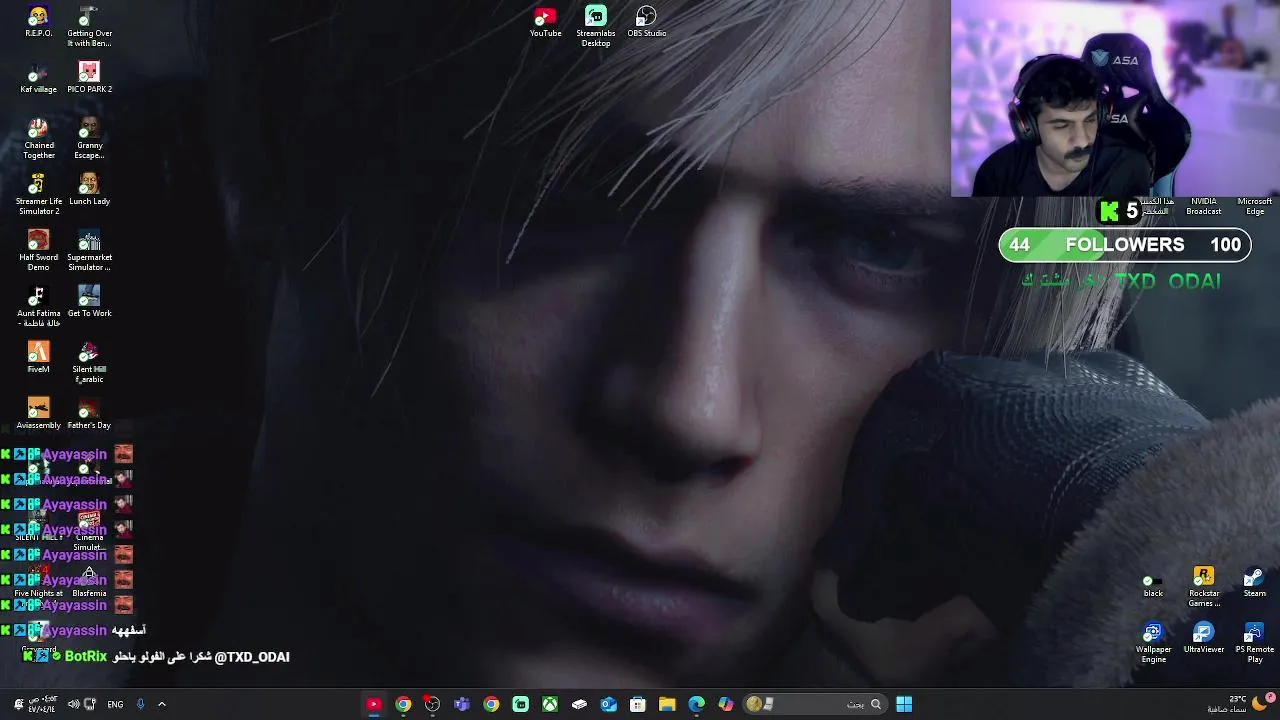Select Silent Hill f_arabic desktop icon

click(89, 363)
